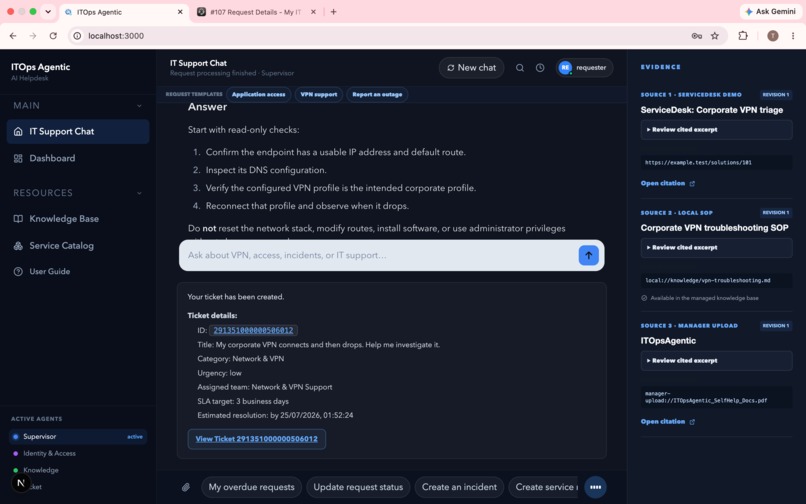Select Supervisor active agent
The width and height of the screenshot is (806, 504).
(x=78, y=437)
